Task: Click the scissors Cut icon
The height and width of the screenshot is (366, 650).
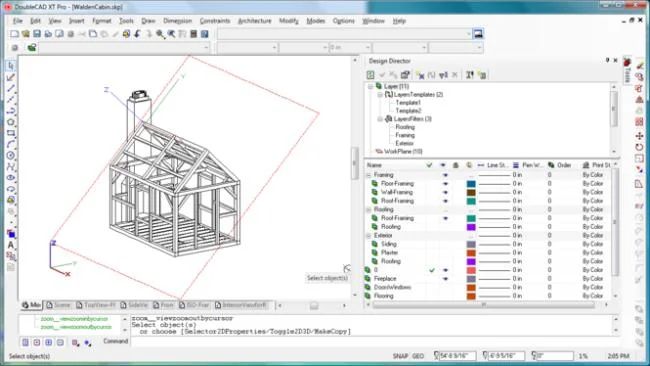Action: click(82, 34)
